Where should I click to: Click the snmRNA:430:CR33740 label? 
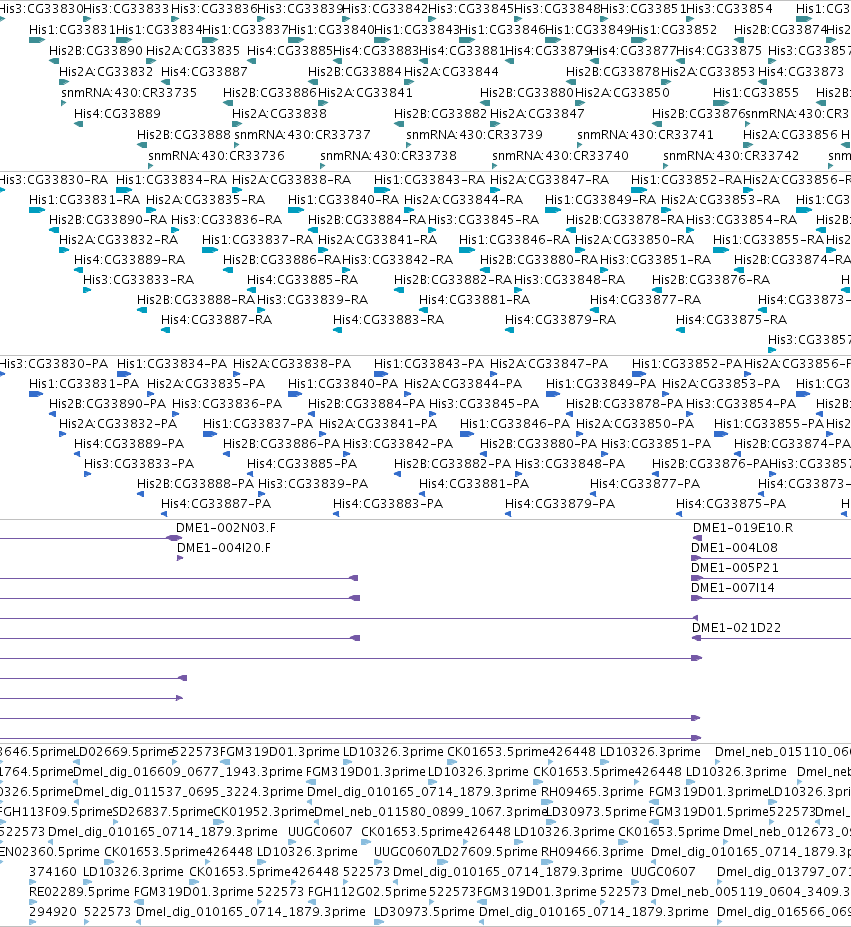point(561,155)
